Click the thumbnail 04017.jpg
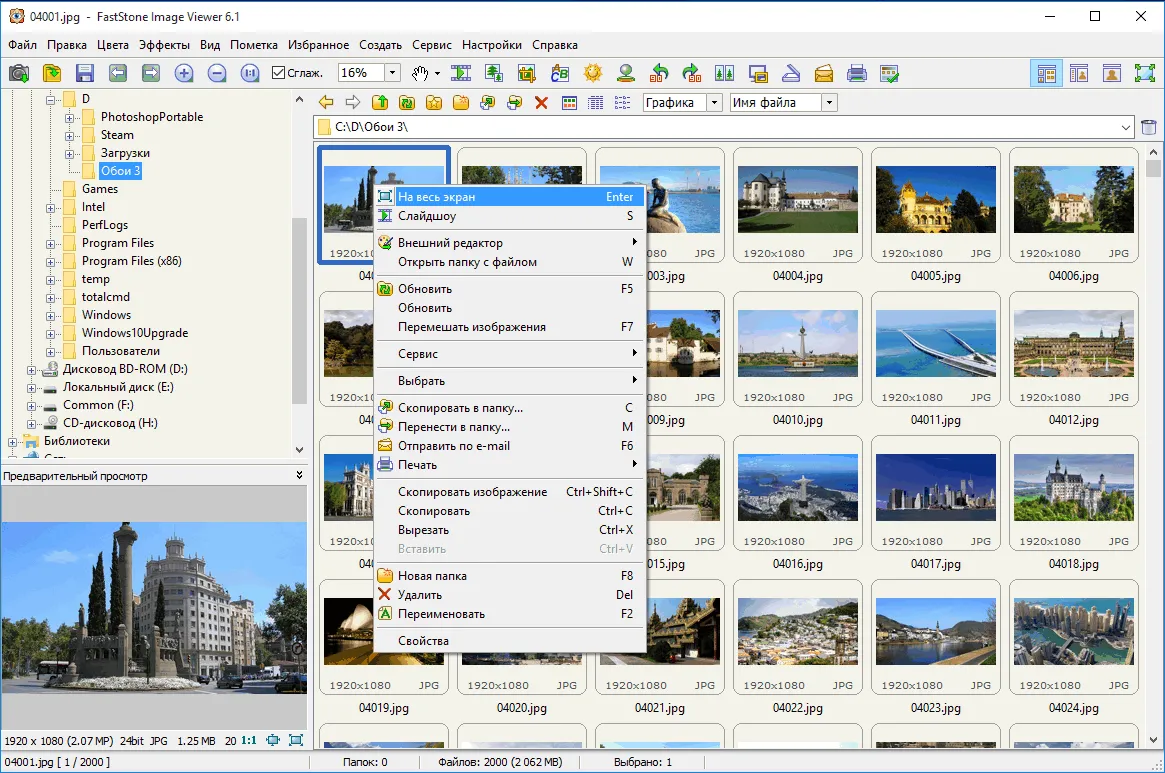The width and height of the screenshot is (1165, 773). pyautogui.click(x=935, y=504)
